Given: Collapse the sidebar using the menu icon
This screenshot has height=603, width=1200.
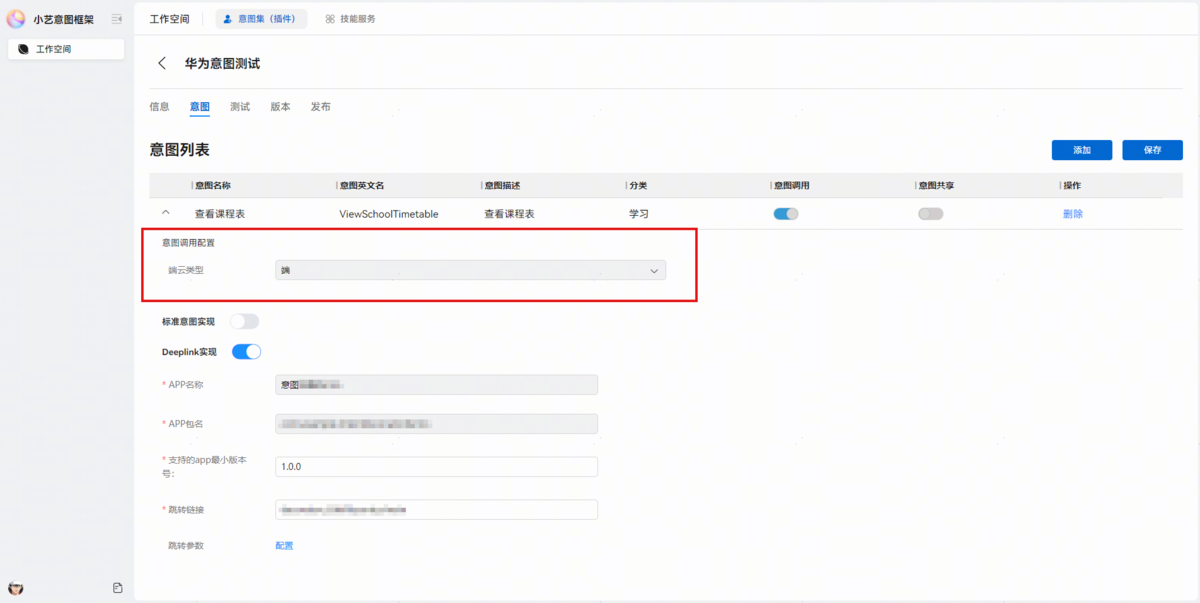Looking at the screenshot, I should click(117, 19).
